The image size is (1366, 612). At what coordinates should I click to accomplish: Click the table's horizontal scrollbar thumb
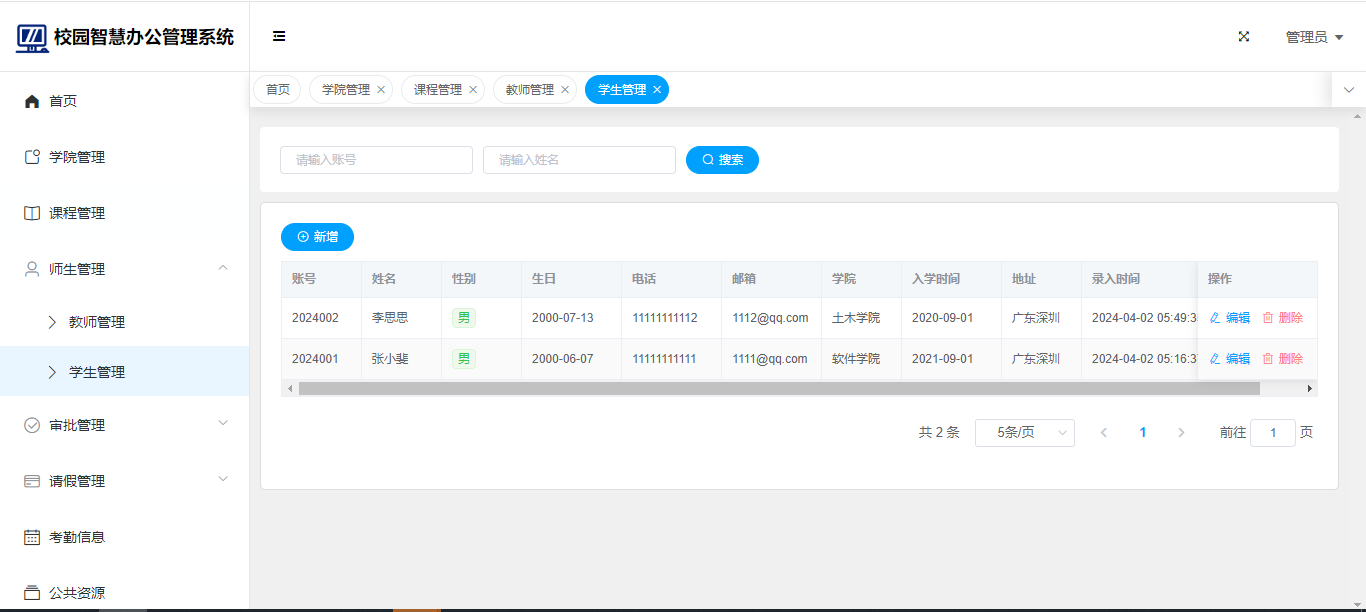[x=750, y=388]
